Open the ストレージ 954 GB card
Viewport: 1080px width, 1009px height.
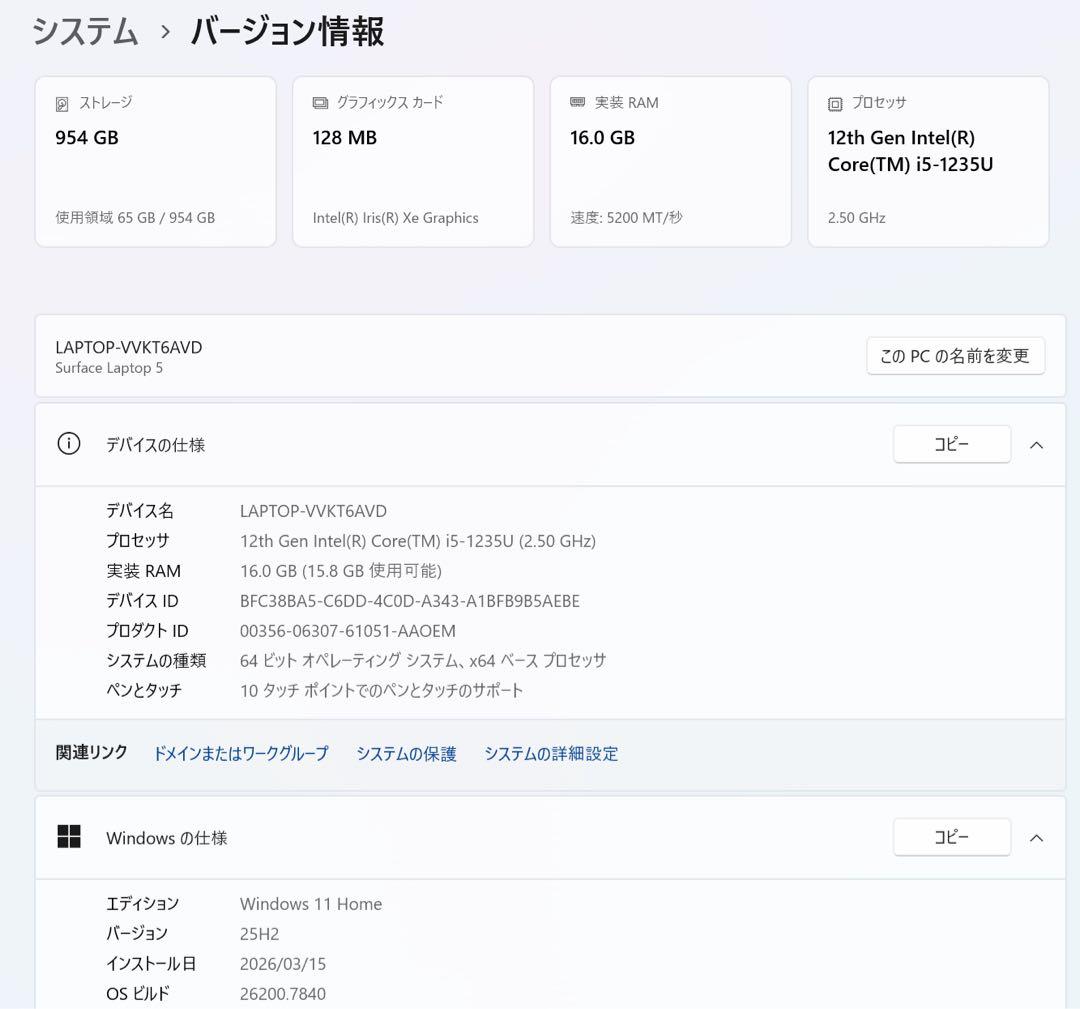(x=156, y=161)
